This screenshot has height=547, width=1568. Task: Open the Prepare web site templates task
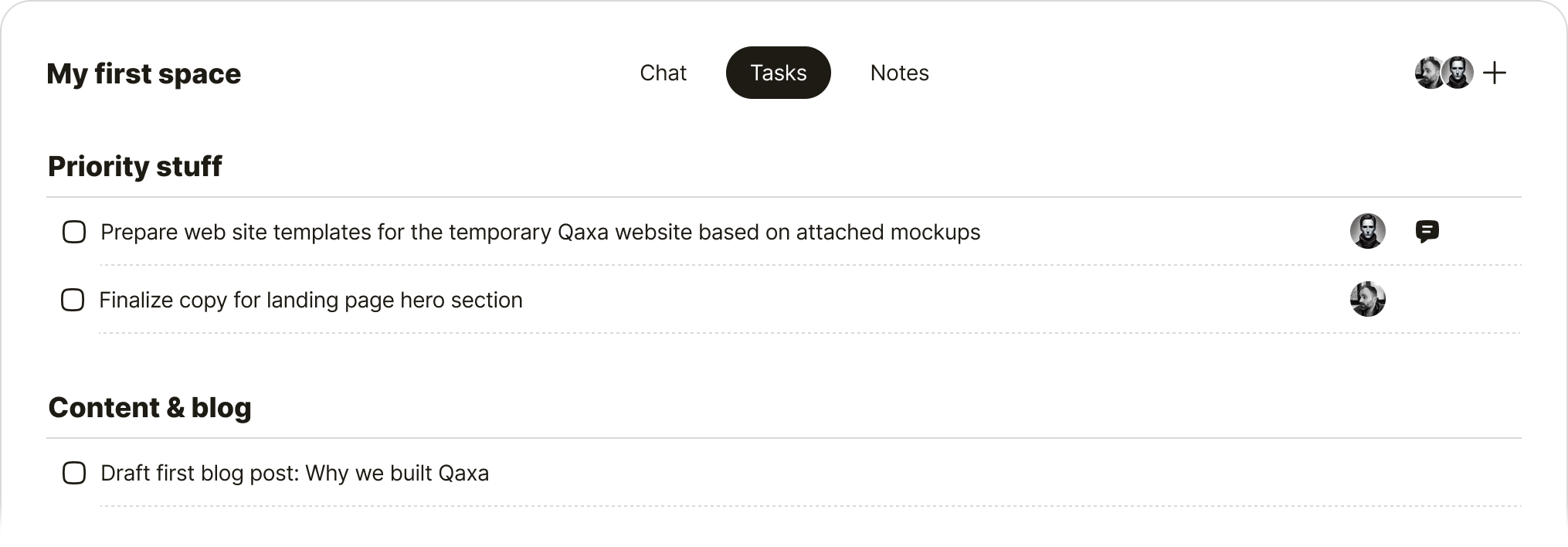point(540,232)
